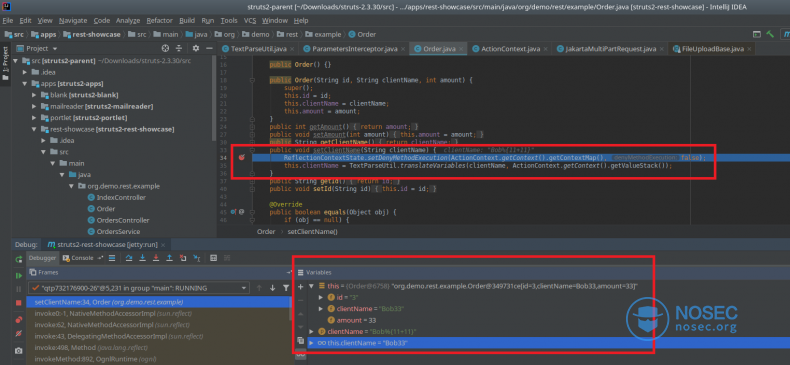Open the thread selector dropdown showing RUNNING
Viewport: 790px width, 365px height.
(x=139, y=288)
